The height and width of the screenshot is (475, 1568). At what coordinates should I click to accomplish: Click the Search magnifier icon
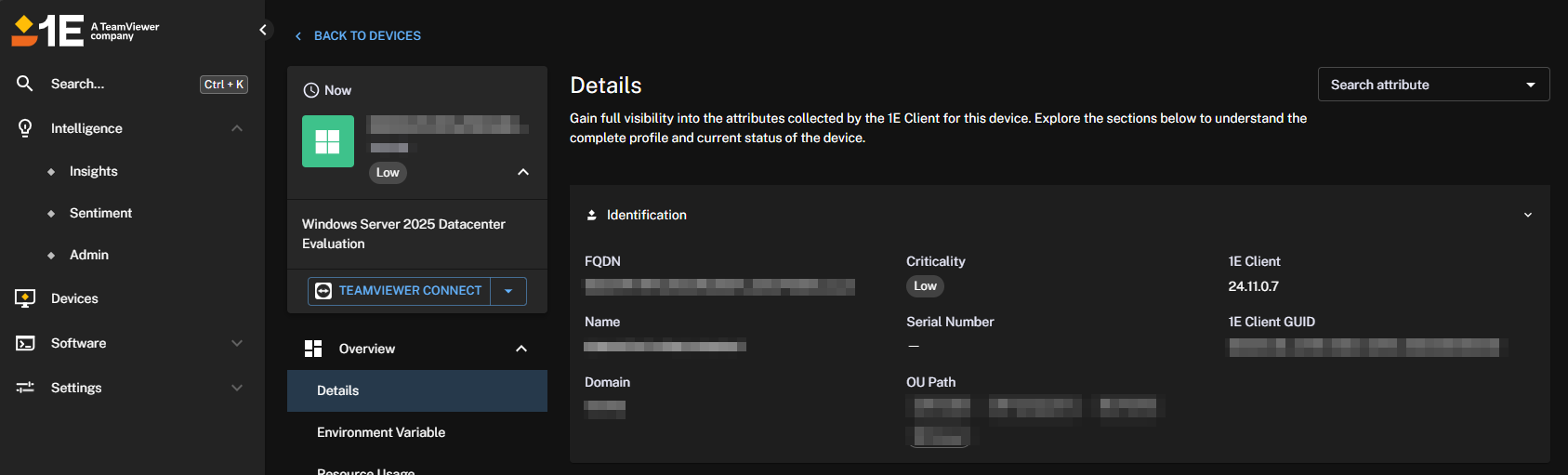click(25, 84)
